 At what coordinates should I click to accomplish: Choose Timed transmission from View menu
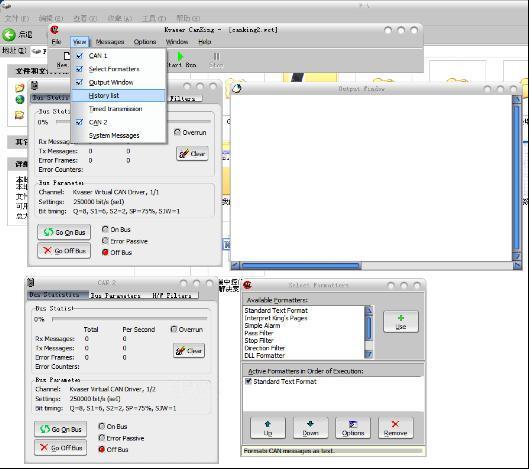(x=119, y=109)
